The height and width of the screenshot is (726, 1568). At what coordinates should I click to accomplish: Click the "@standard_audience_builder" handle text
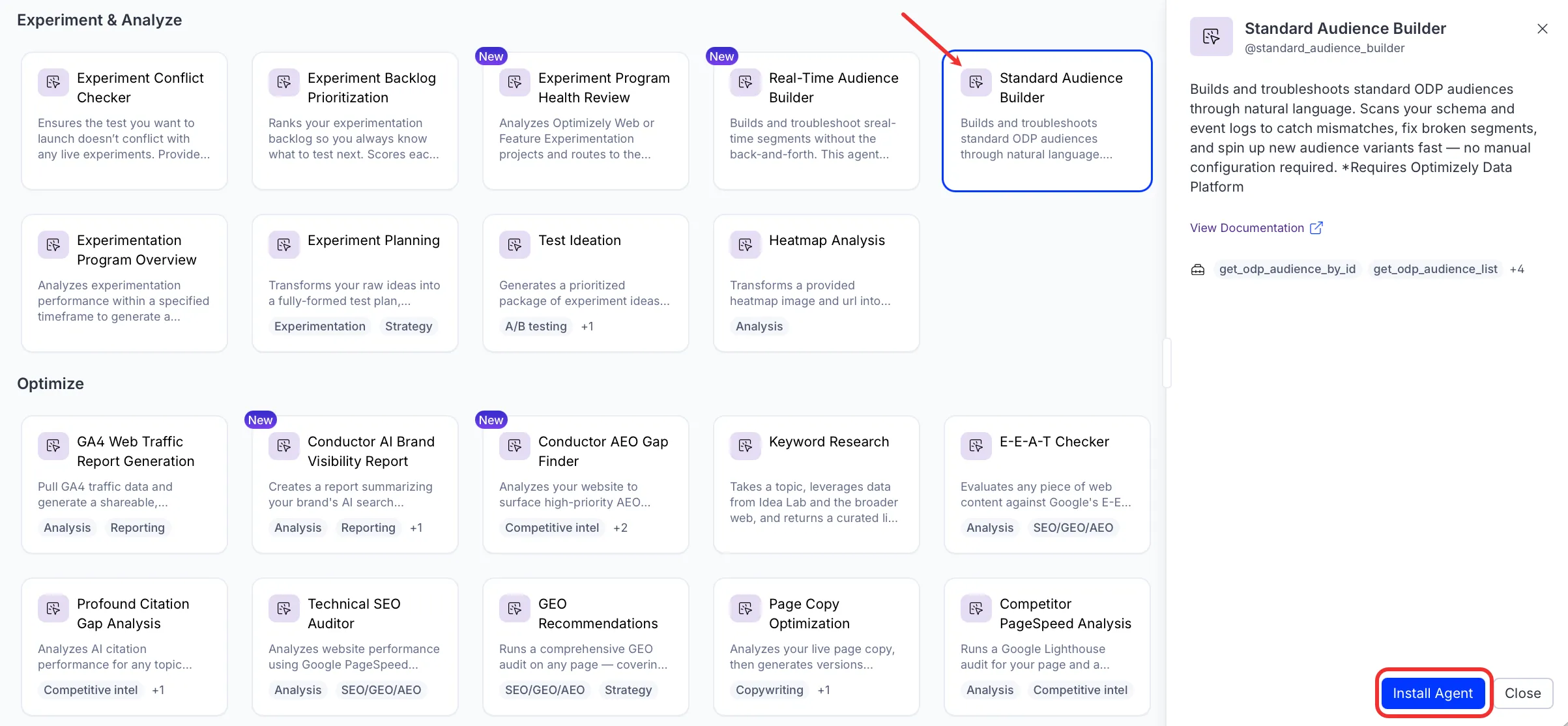(x=1324, y=48)
